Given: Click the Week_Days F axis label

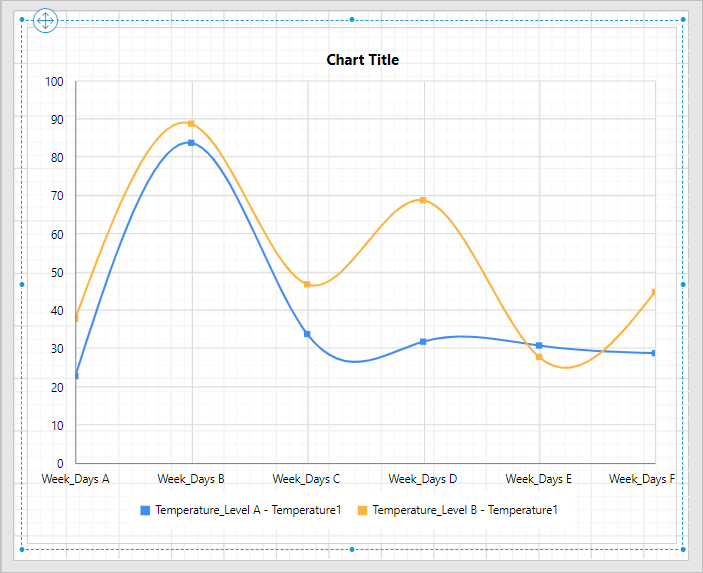Looking at the screenshot, I should pyautogui.click(x=642, y=479).
